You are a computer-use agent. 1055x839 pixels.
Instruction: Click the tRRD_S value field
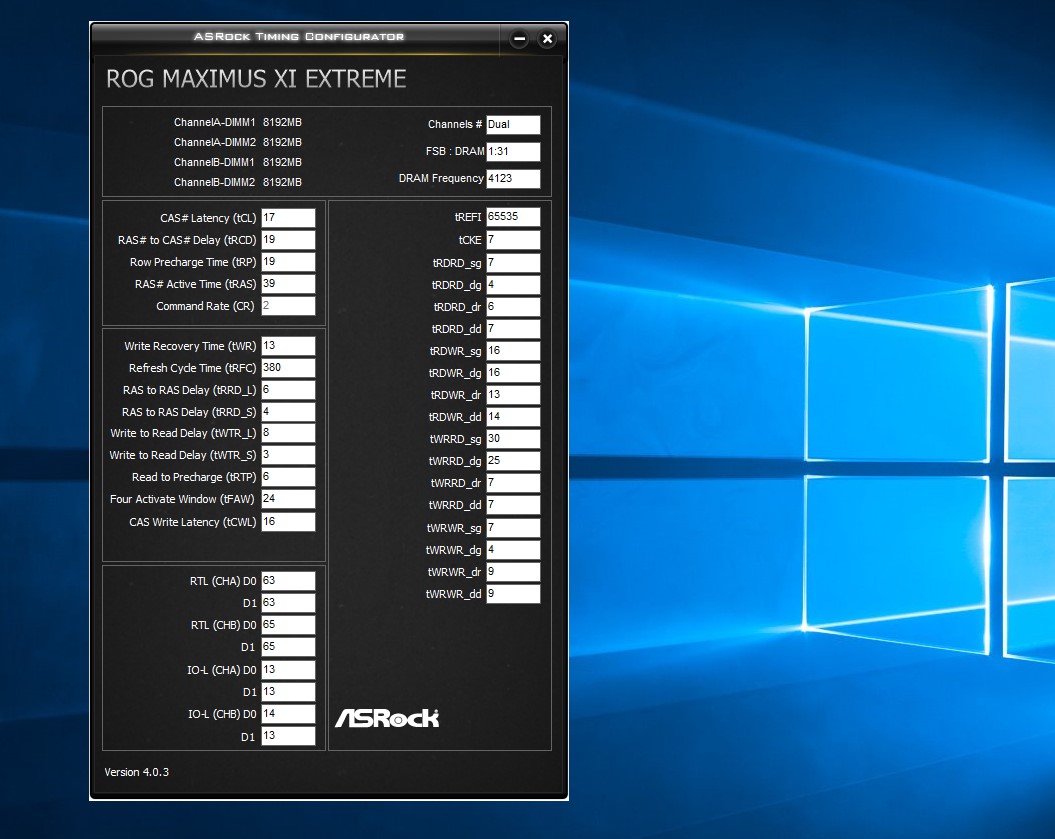[288, 411]
